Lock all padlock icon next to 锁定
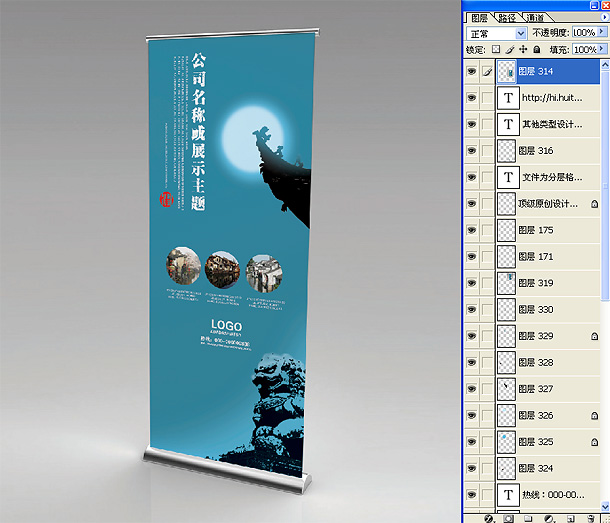610x523 pixels. pyautogui.click(x=537, y=49)
